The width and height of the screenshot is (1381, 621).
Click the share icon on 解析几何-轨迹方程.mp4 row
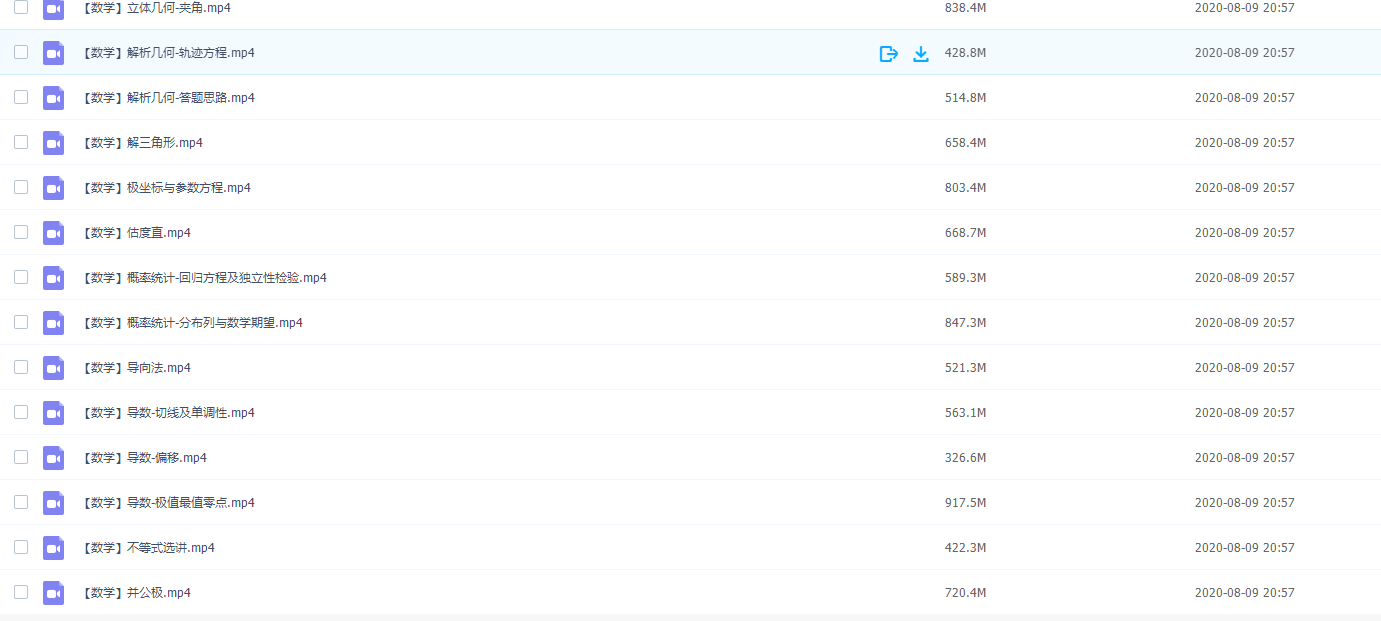tap(888, 53)
